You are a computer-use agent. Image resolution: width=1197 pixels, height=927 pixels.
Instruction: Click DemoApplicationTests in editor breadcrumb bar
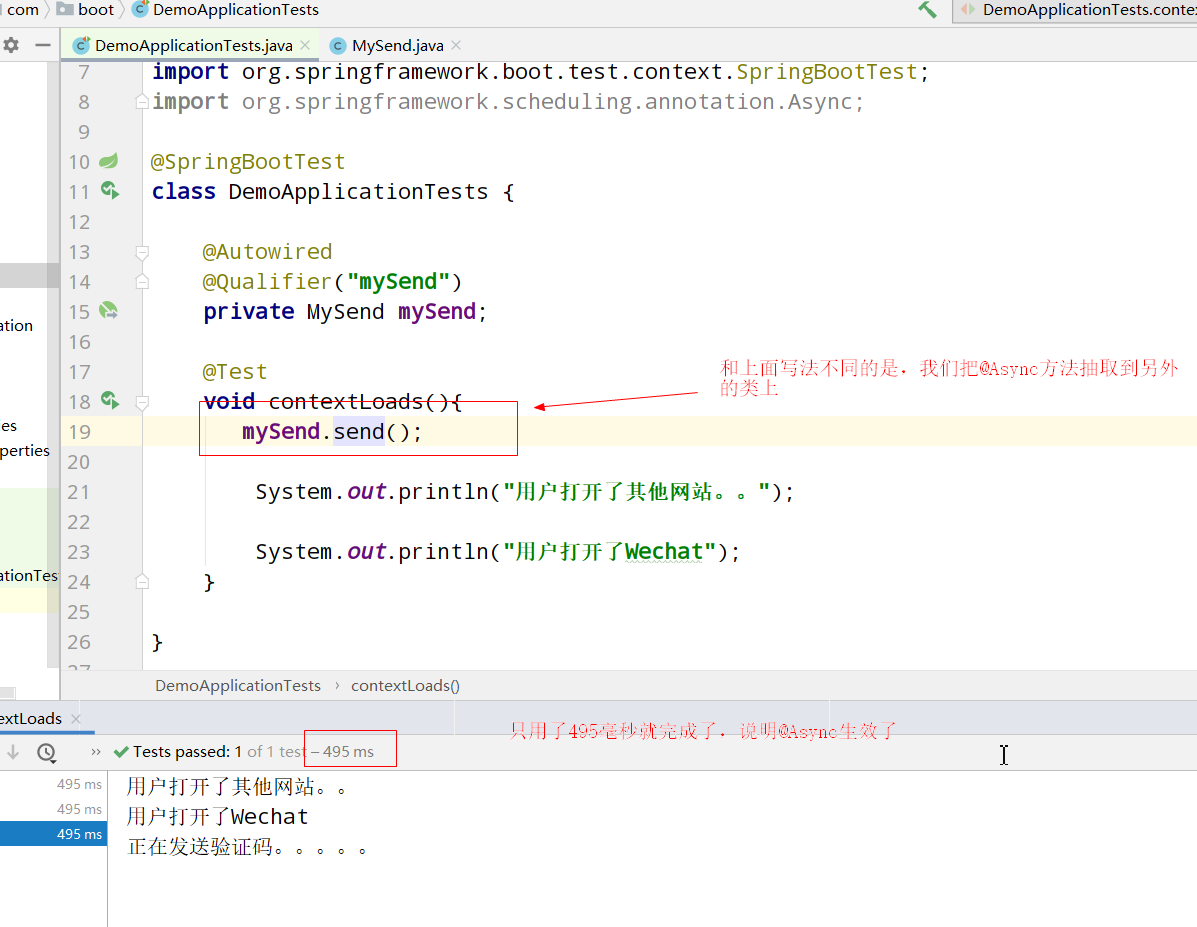click(237, 686)
